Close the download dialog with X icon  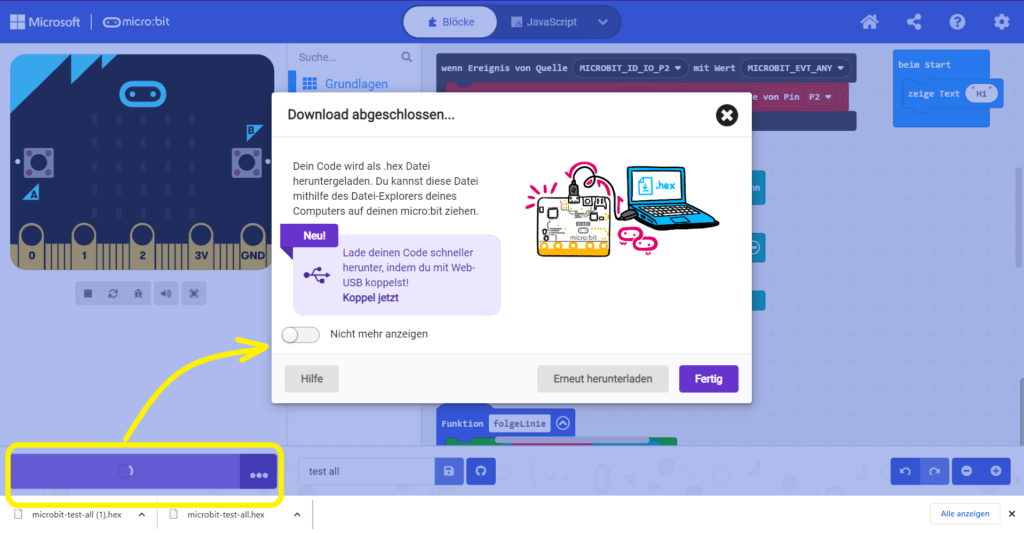click(726, 116)
